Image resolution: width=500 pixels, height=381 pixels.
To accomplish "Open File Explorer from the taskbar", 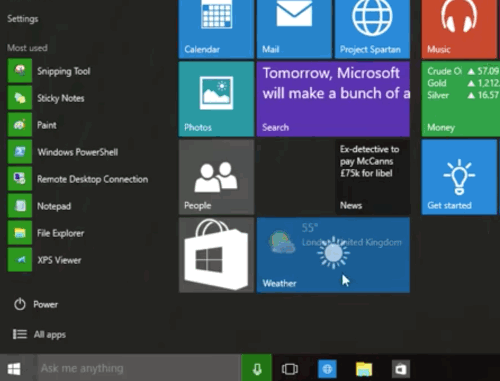I will click(364, 369).
